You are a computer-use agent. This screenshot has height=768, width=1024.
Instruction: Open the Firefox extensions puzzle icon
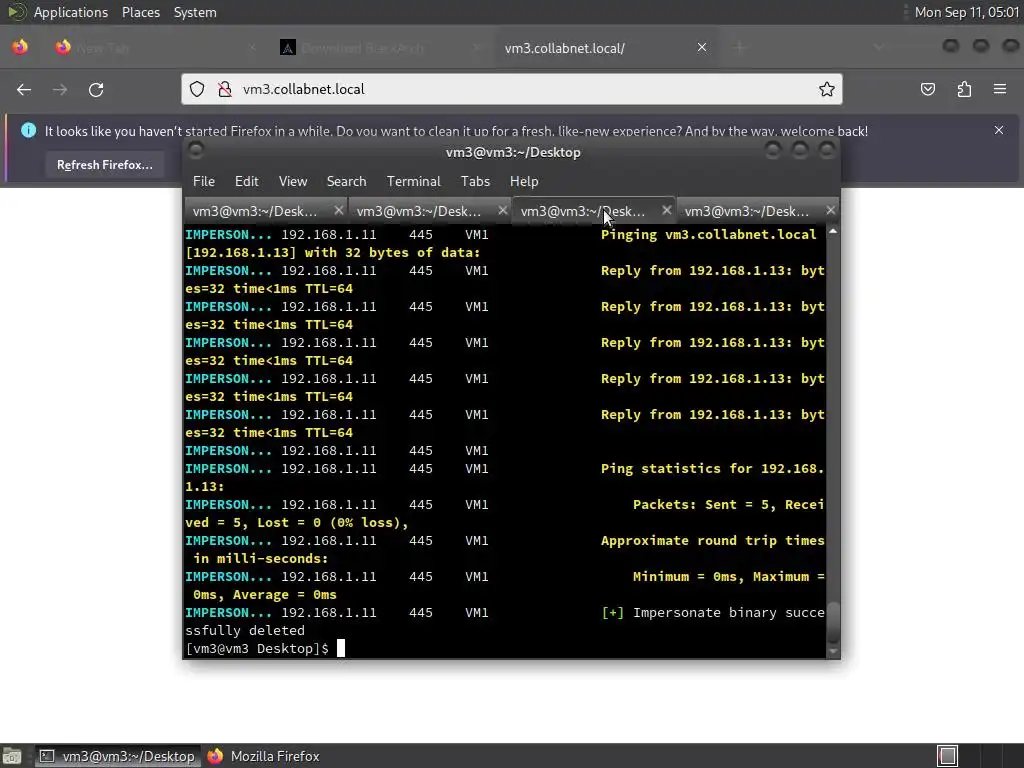tap(964, 89)
